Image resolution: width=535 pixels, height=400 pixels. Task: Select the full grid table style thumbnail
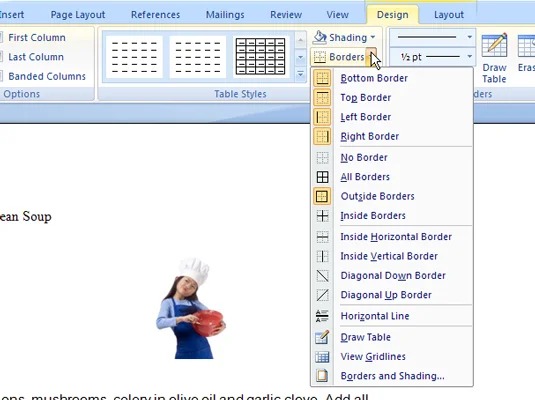pos(261,56)
